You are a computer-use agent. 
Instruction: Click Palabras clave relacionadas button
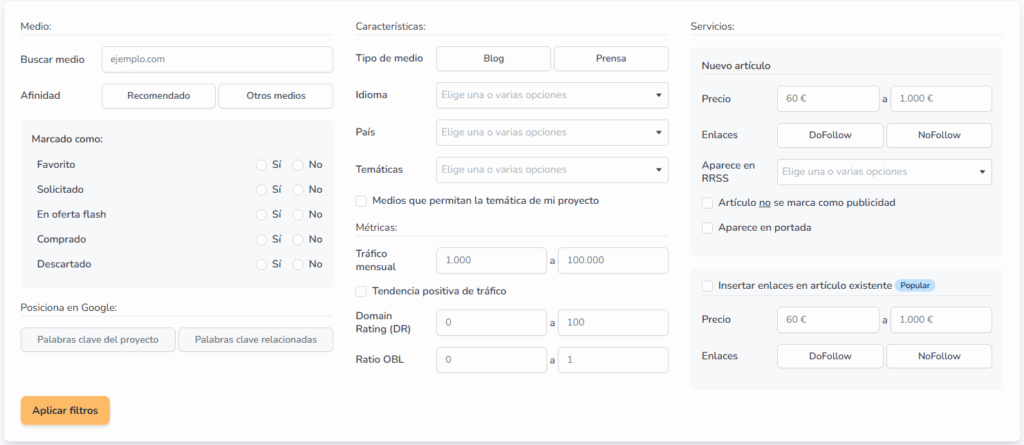255,340
